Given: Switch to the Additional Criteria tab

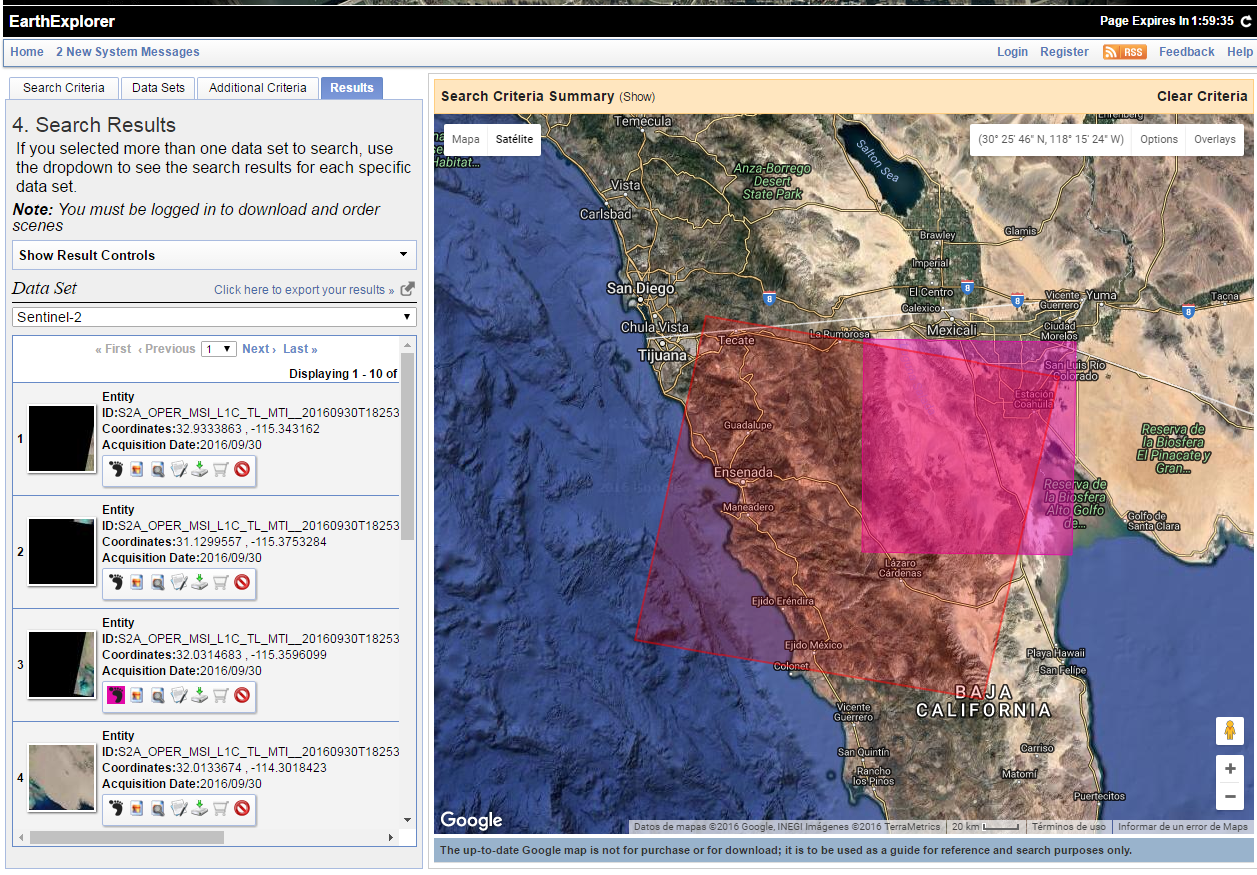Looking at the screenshot, I should (258, 88).
